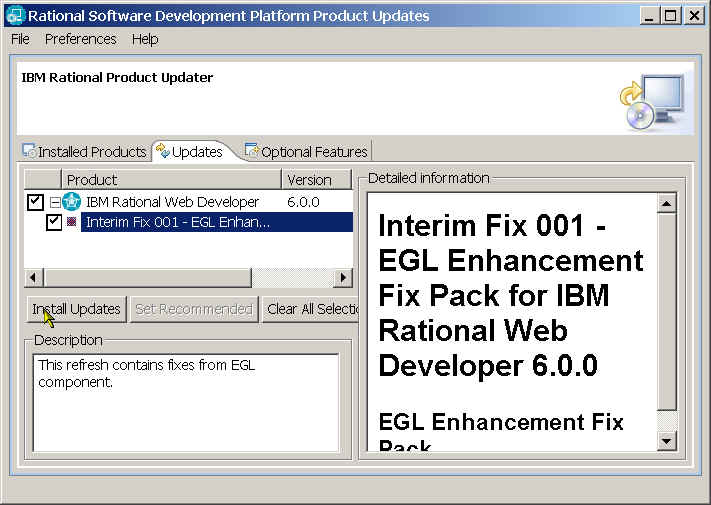Open the File menu

[20, 39]
